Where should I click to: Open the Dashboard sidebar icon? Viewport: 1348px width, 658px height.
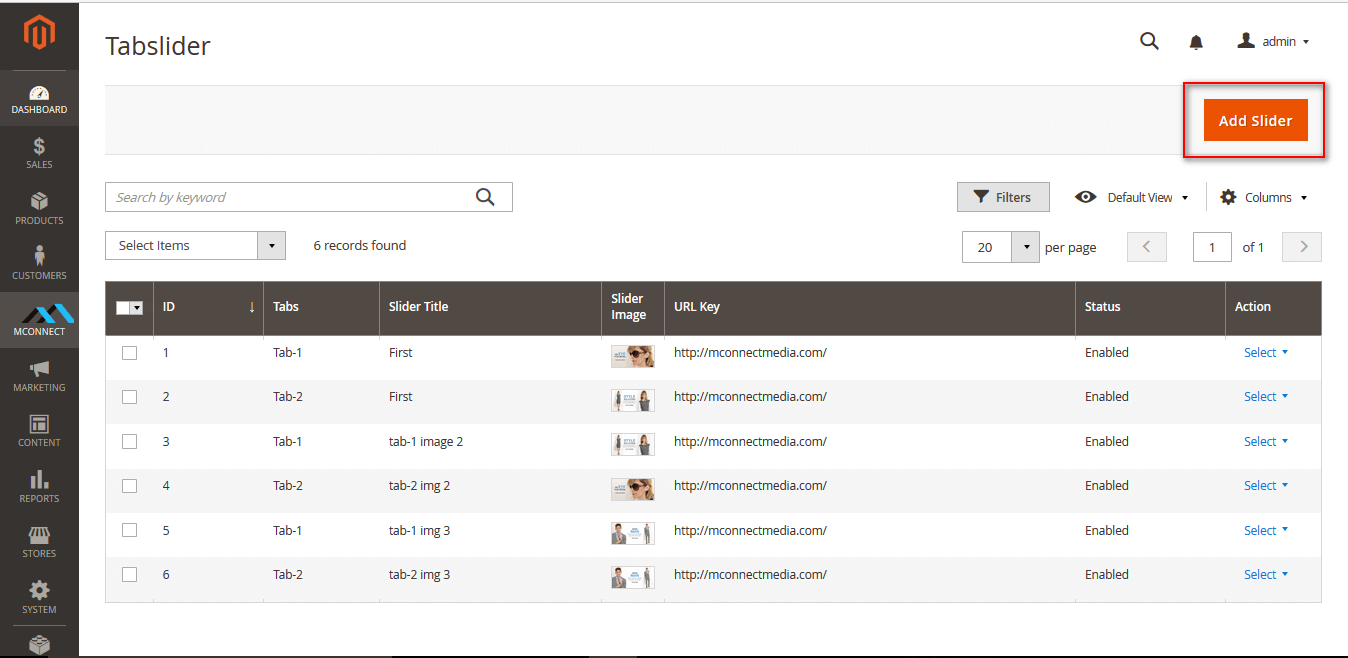[x=39, y=94]
